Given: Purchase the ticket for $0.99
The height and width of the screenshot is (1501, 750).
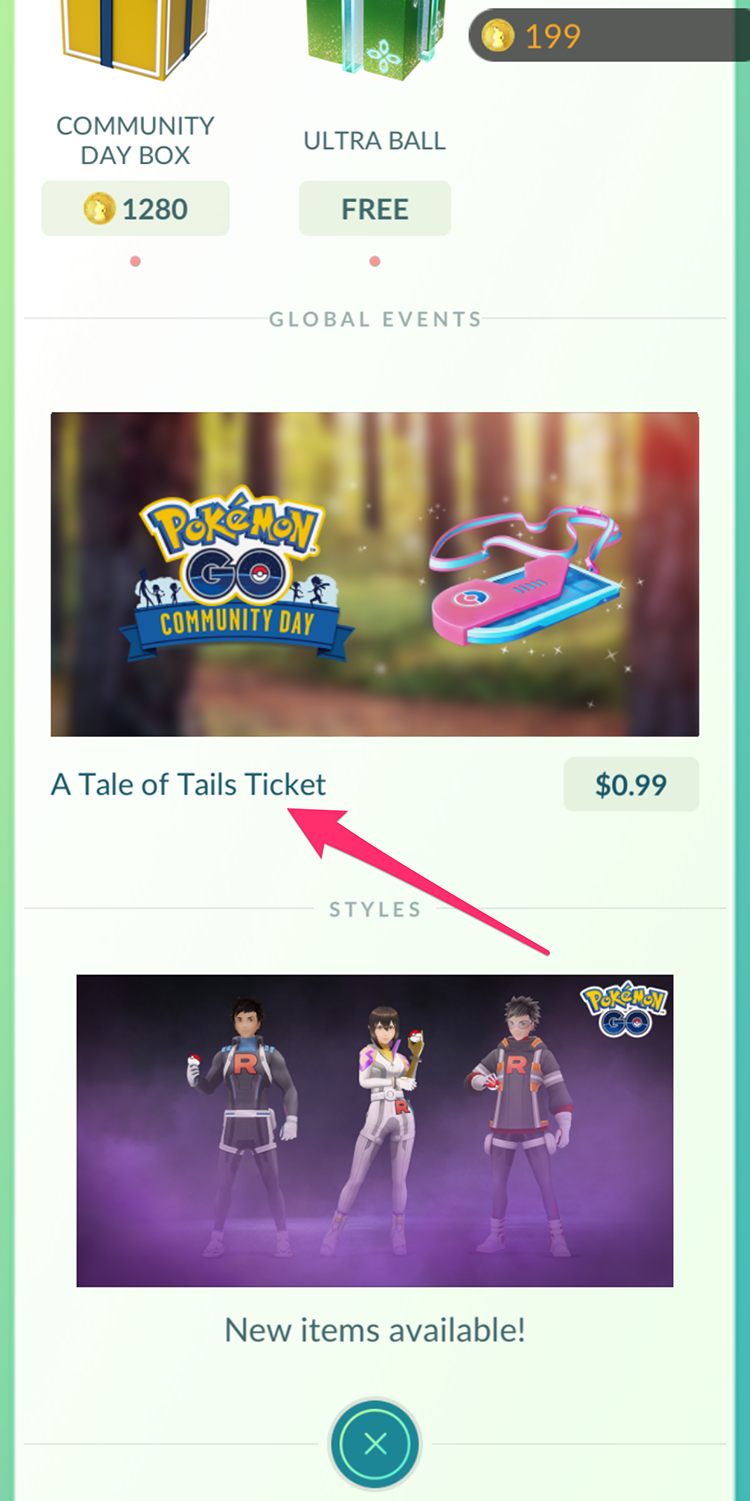Looking at the screenshot, I should [631, 784].
